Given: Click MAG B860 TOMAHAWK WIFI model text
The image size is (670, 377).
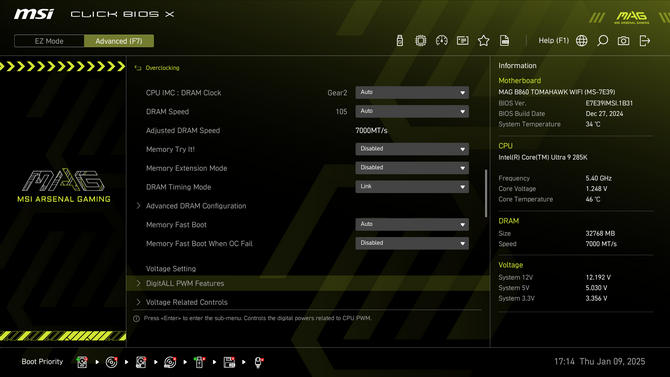Looking at the screenshot, I should [x=557, y=92].
